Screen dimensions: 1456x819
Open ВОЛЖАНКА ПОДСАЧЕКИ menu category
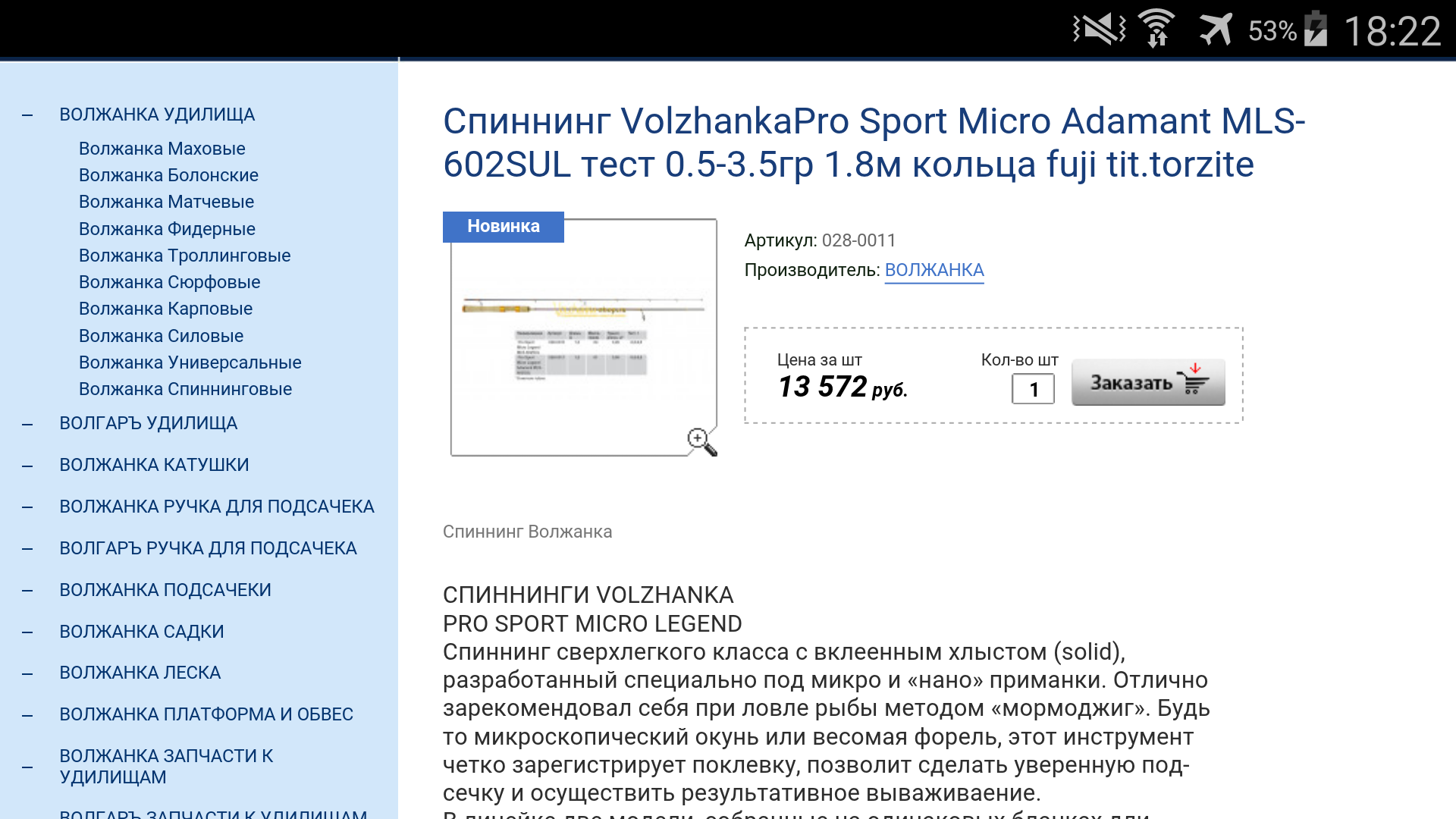tap(165, 590)
